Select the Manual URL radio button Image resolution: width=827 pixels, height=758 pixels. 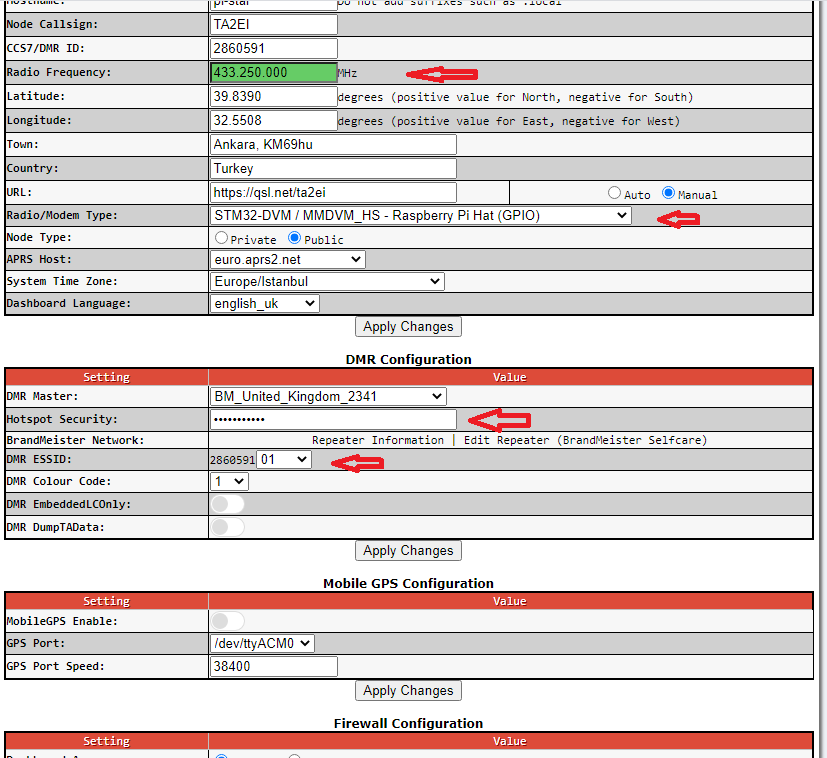tap(668, 193)
